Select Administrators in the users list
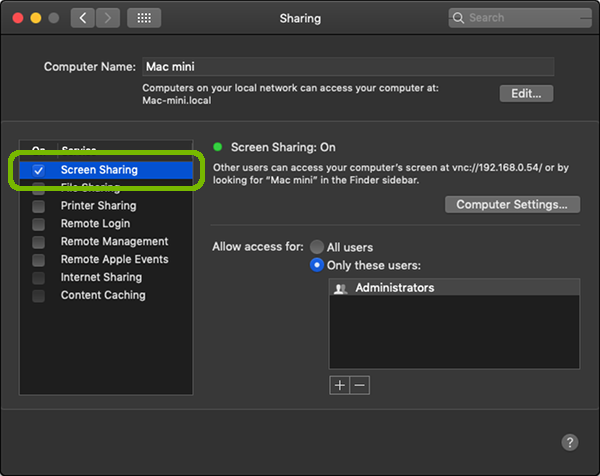The height and width of the screenshot is (476, 600). pos(454,288)
